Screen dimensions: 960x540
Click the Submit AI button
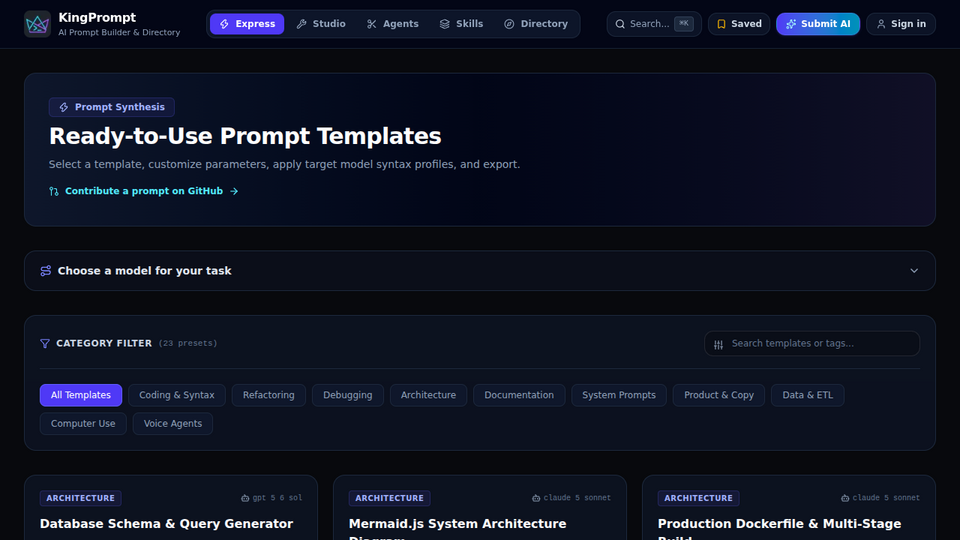(x=818, y=24)
